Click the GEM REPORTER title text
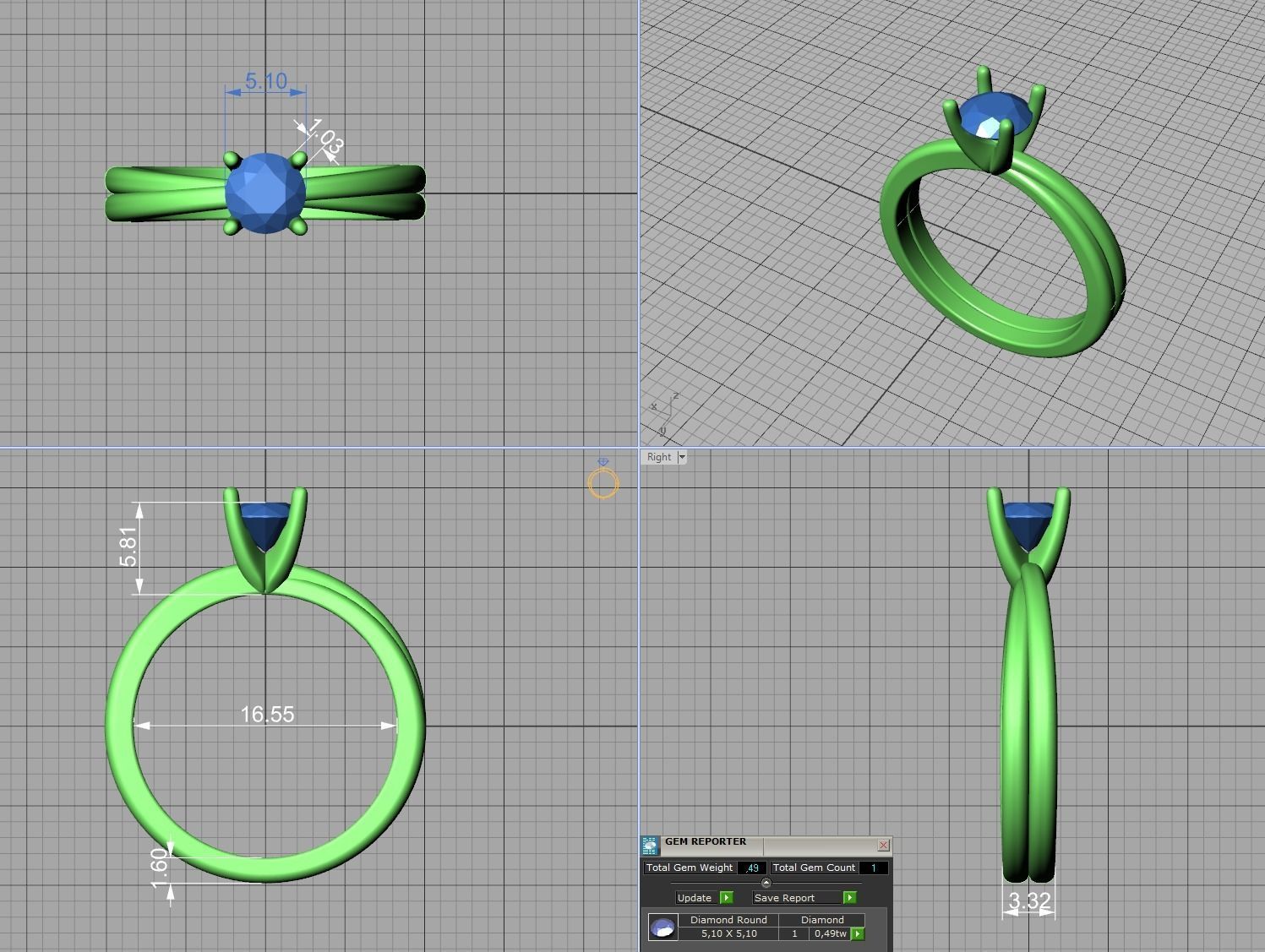This screenshot has height=952, width=1265. (706, 841)
